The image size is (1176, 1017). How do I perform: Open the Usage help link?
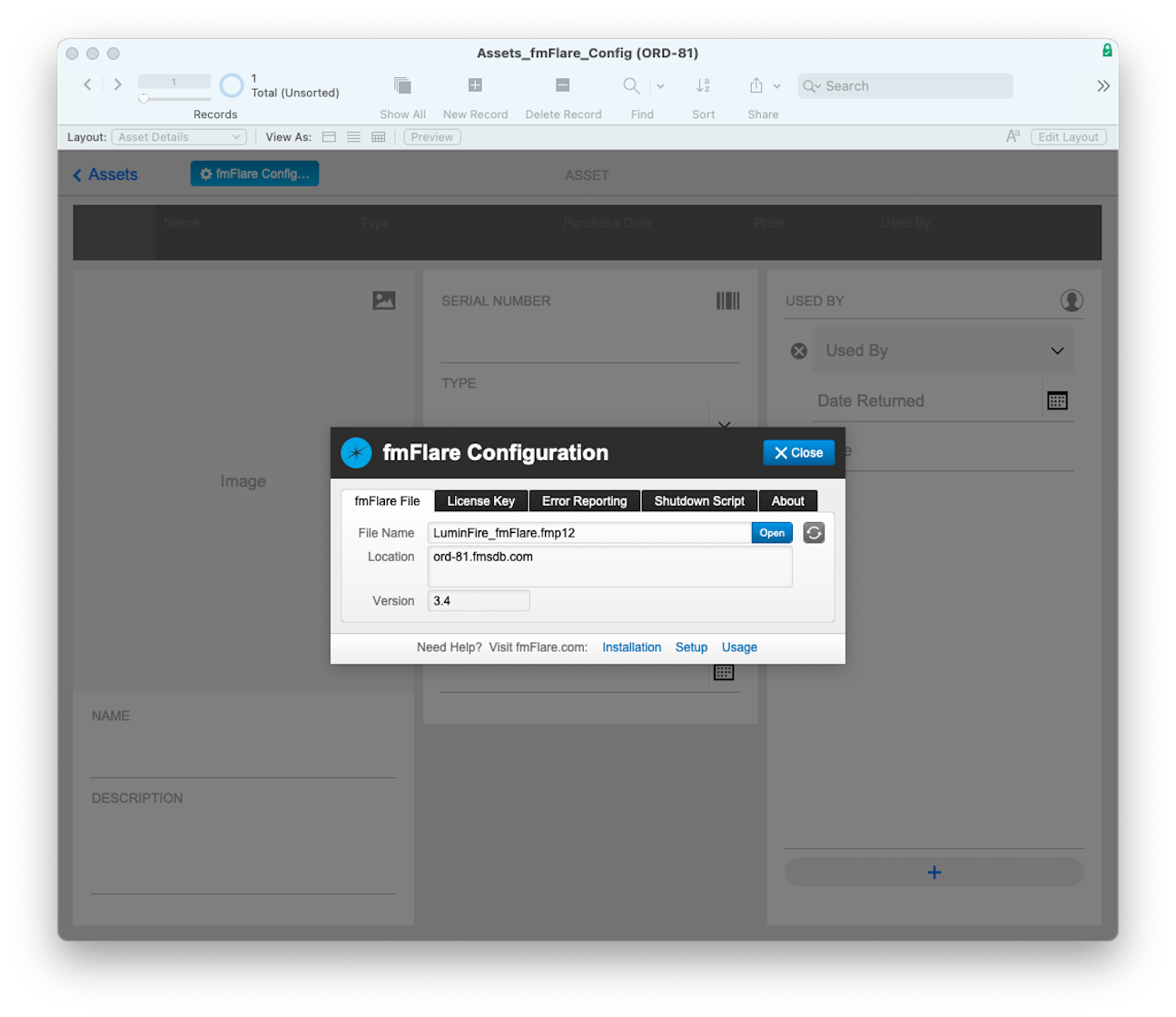(x=739, y=647)
